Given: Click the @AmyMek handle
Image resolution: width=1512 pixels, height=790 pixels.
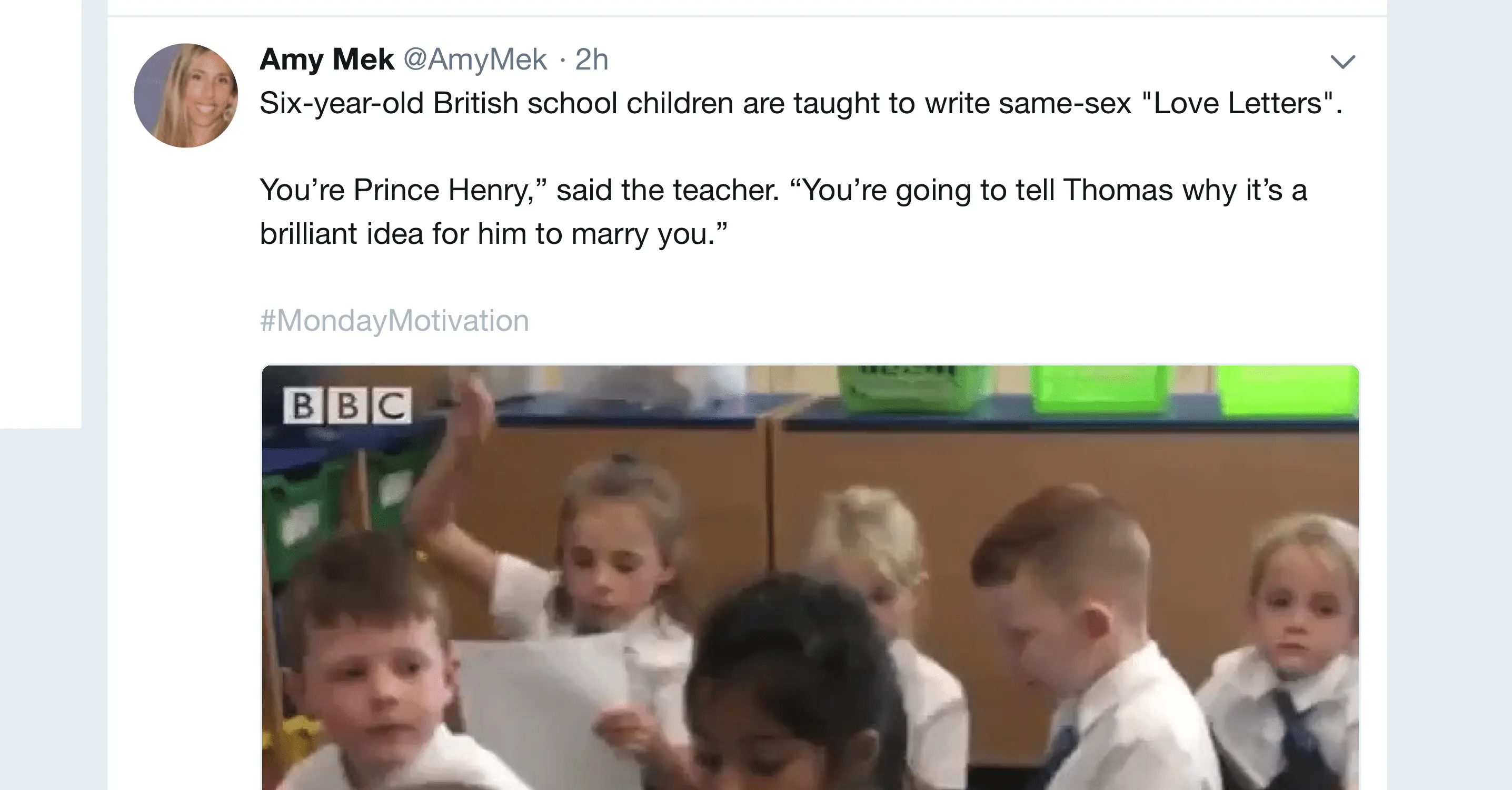Looking at the screenshot, I should pyautogui.click(x=475, y=60).
